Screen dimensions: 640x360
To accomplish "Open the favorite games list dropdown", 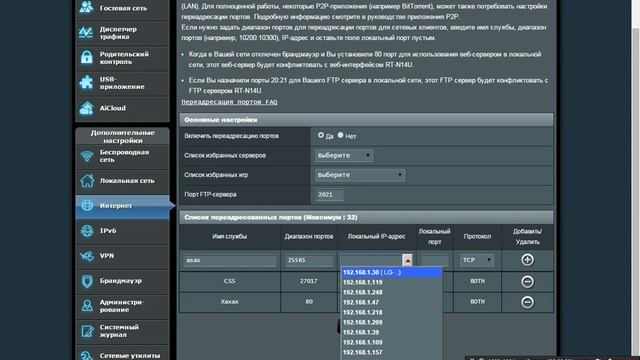I will pyautogui.click(x=360, y=175).
